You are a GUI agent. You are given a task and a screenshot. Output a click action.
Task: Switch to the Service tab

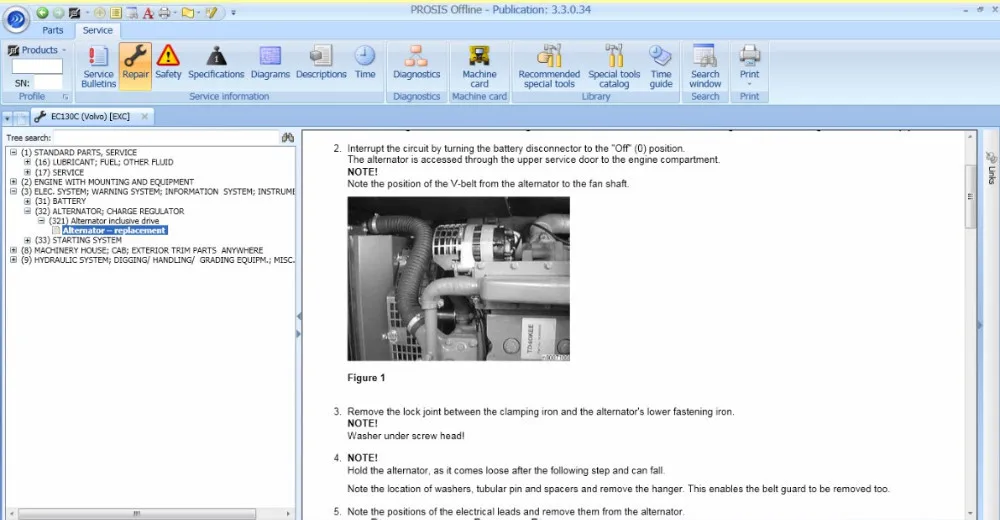click(x=98, y=31)
